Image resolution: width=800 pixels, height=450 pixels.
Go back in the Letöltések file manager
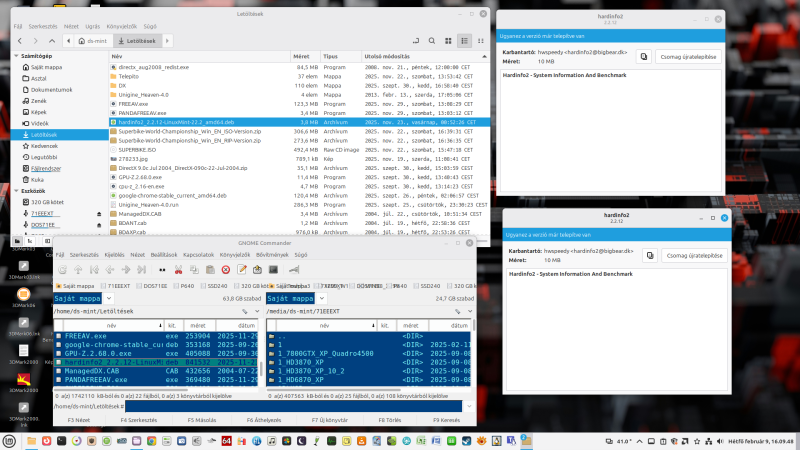(20, 41)
